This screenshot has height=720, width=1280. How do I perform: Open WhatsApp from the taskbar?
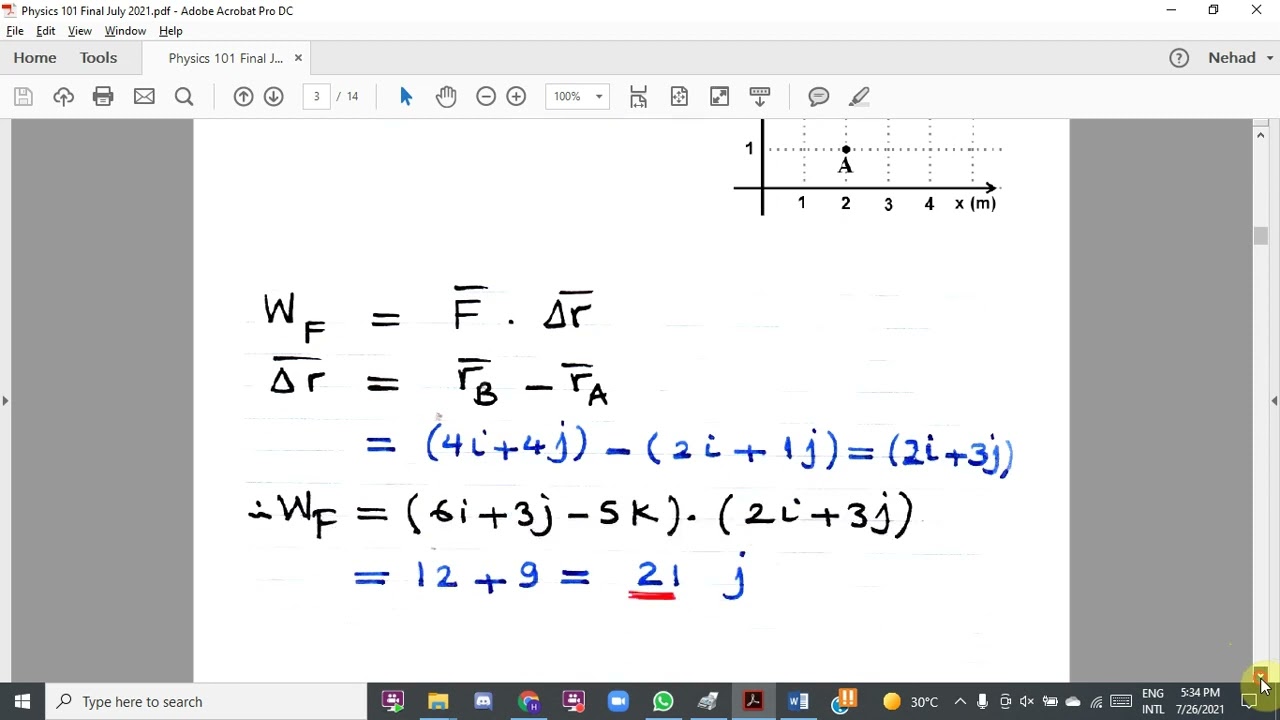(x=663, y=701)
